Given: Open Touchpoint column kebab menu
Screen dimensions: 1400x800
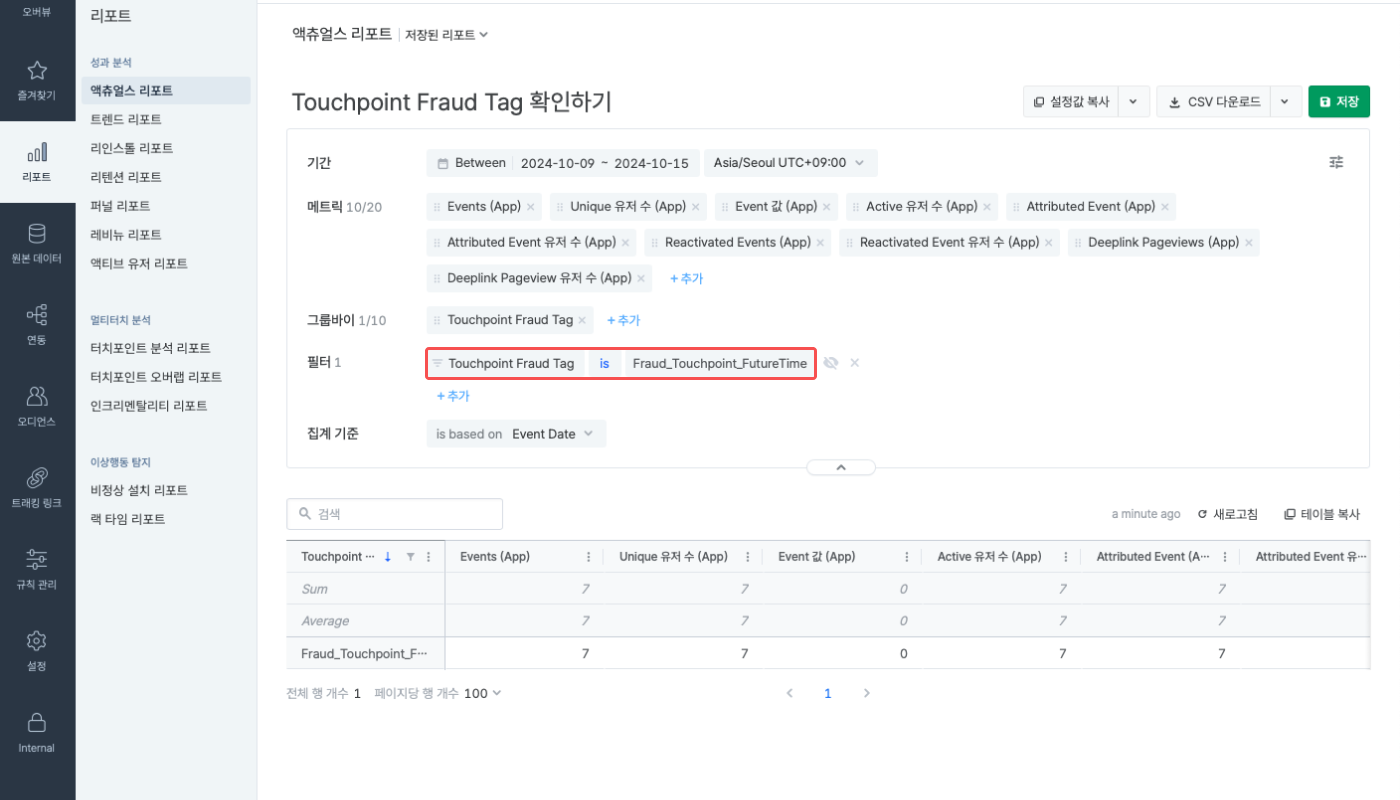Looking at the screenshot, I should pos(429,557).
